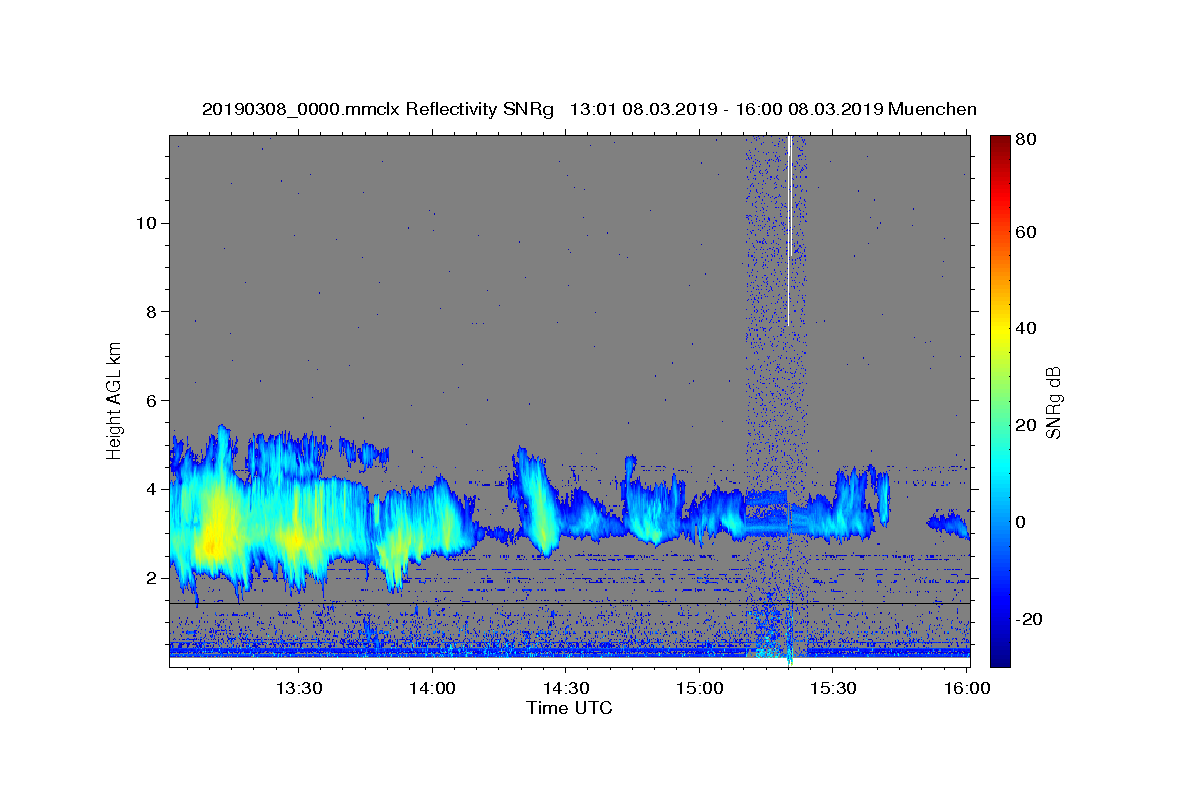Click the 14:30 time tick label
This screenshot has width=1200, height=800.
pos(565,688)
